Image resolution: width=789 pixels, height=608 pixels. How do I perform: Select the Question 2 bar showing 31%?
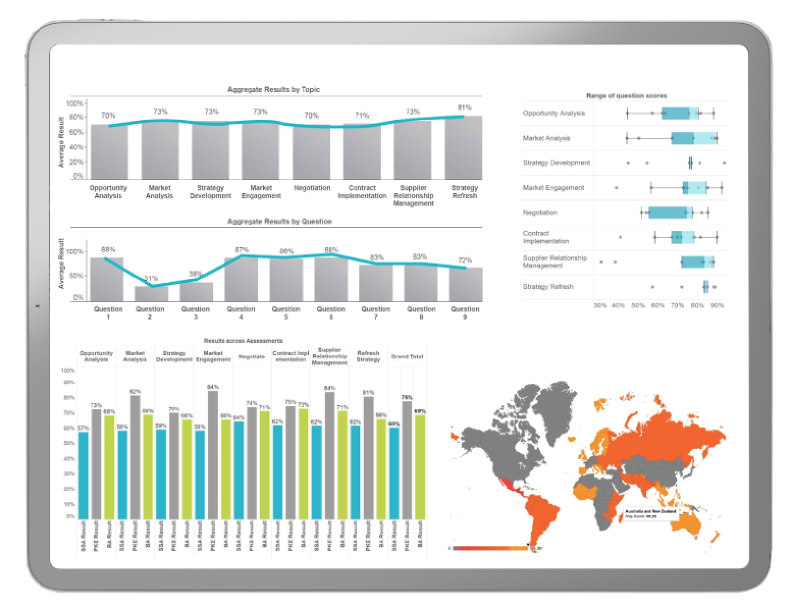tap(151, 294)
